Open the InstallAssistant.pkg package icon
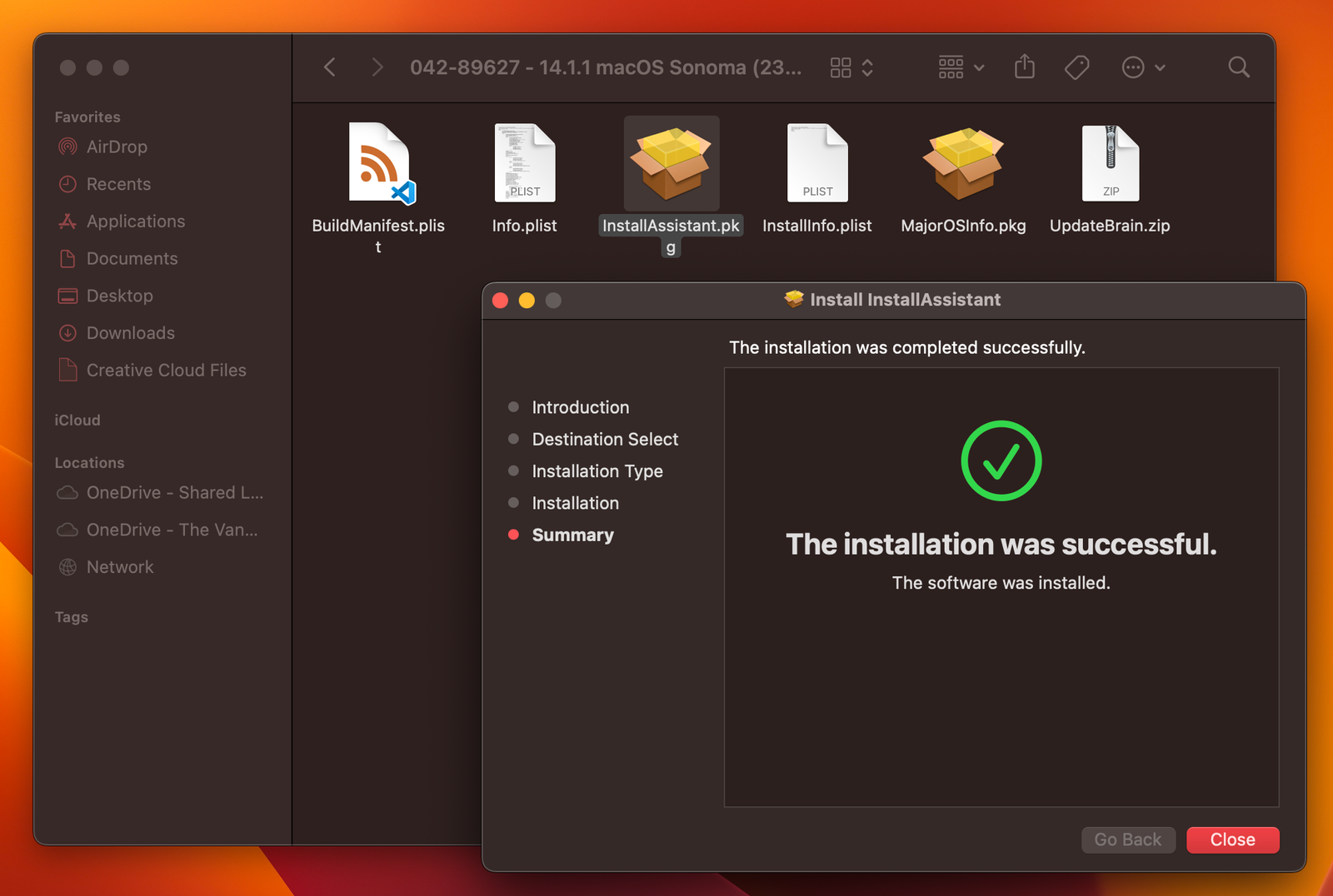 (x=671, y=163)
